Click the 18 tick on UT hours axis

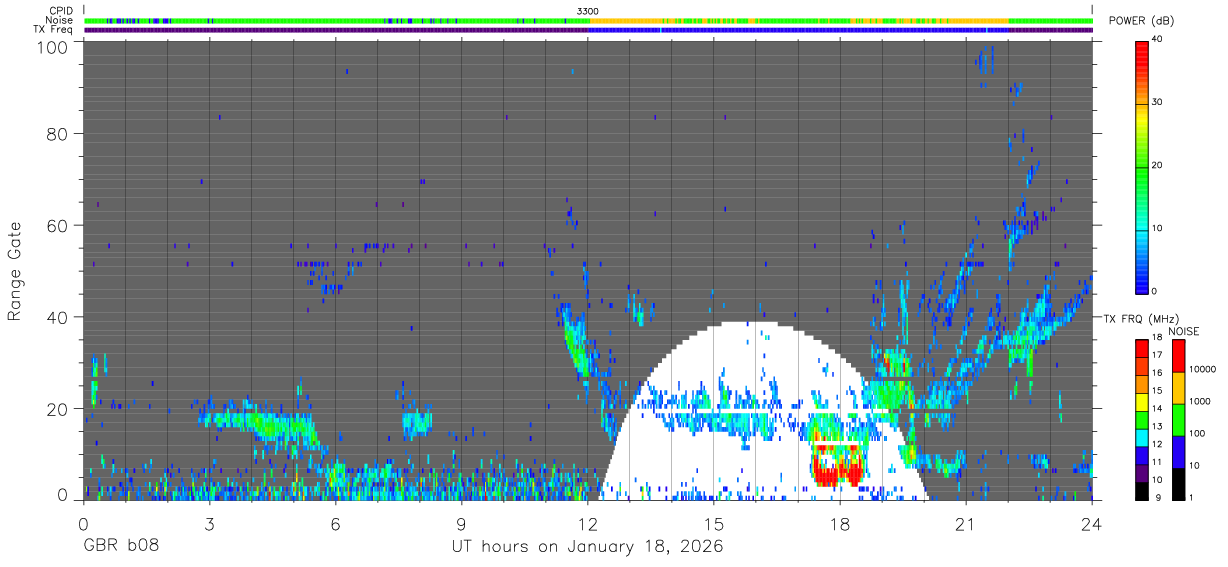pyautogui.click(x=839, y=524)
